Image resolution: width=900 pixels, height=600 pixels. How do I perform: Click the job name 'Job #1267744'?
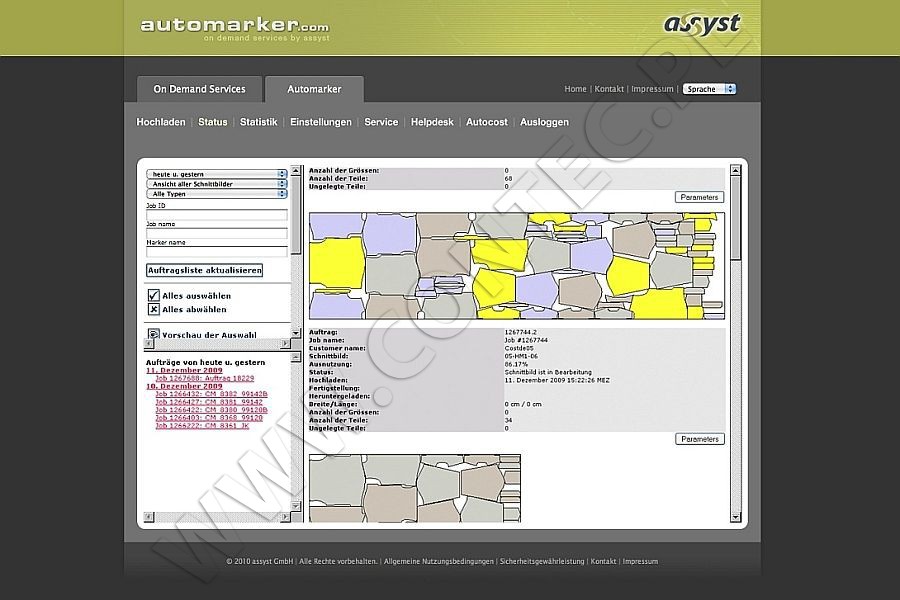(x=526, y=340)
